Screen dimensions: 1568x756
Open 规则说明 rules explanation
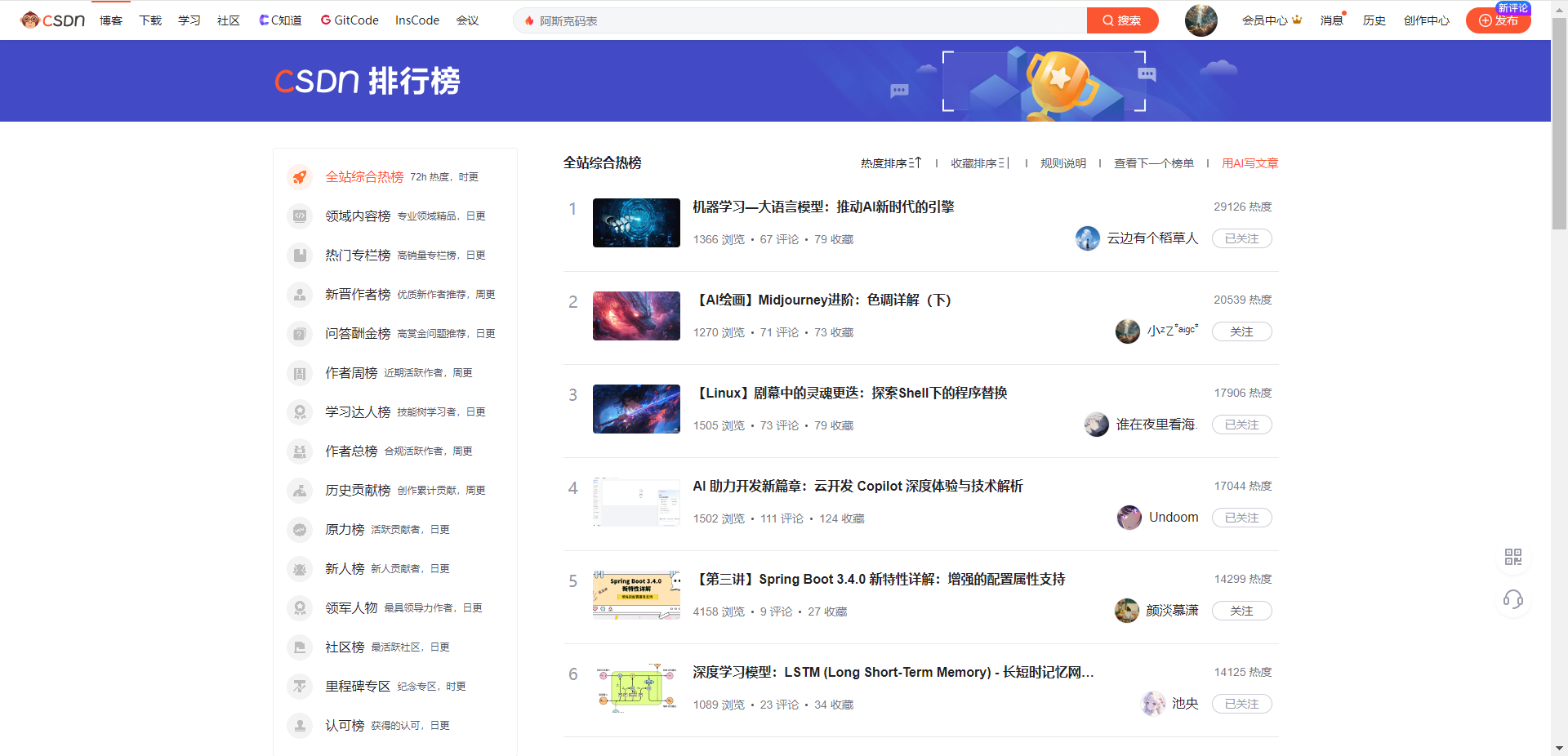point(1063,163)
